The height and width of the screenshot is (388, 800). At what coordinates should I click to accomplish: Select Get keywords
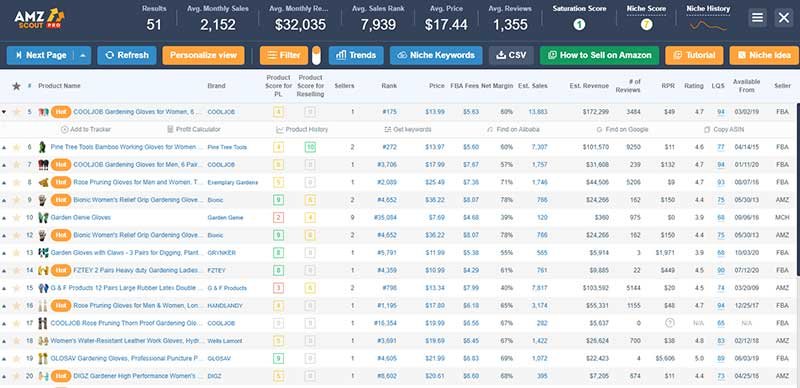[408, 130]
